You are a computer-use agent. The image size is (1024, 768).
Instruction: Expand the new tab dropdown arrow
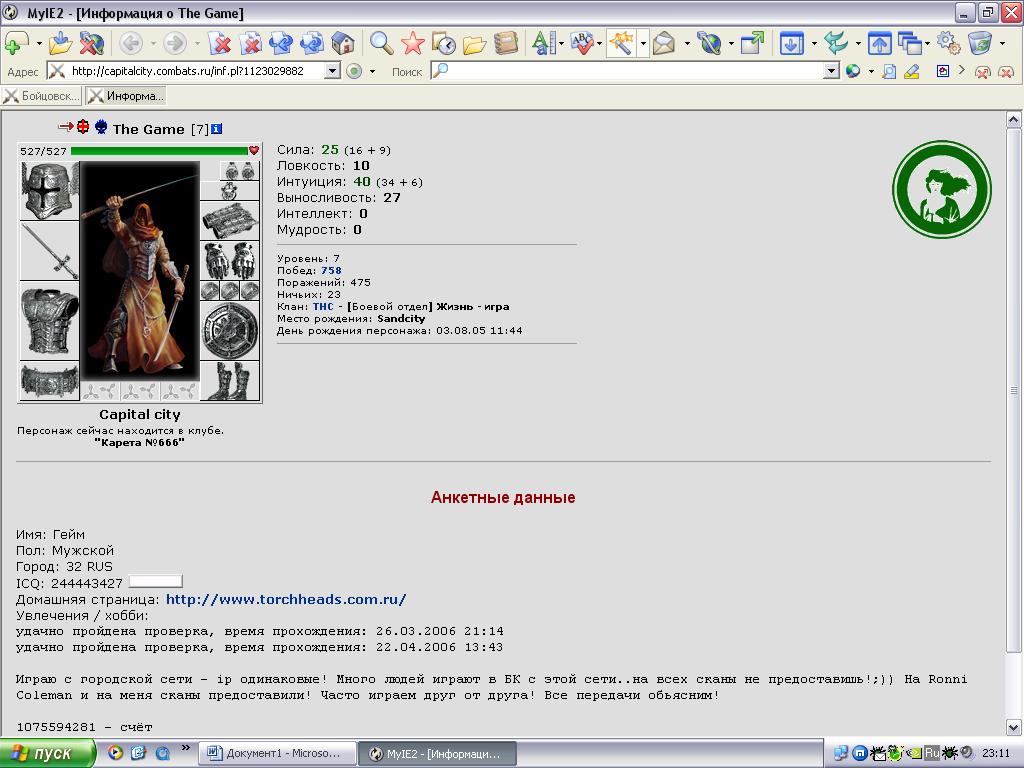[x=39, y=44]
